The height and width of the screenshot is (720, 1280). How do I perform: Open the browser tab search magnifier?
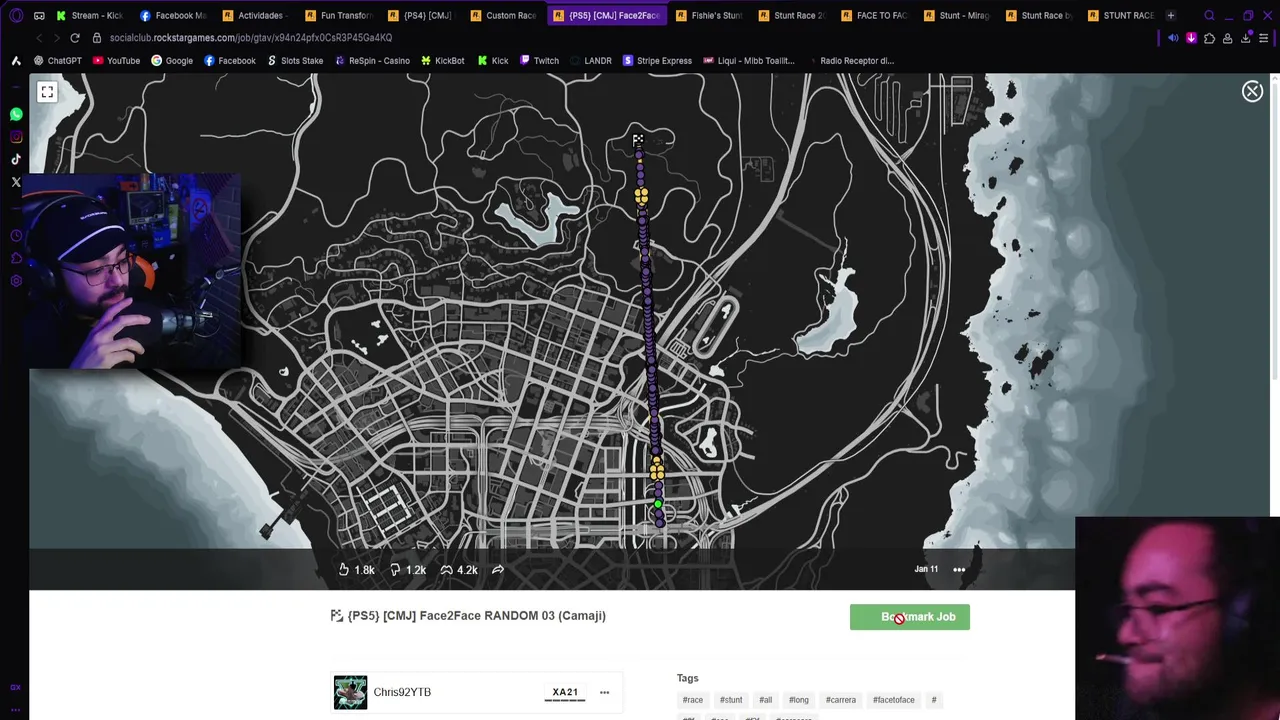[x=1209, y=16]
